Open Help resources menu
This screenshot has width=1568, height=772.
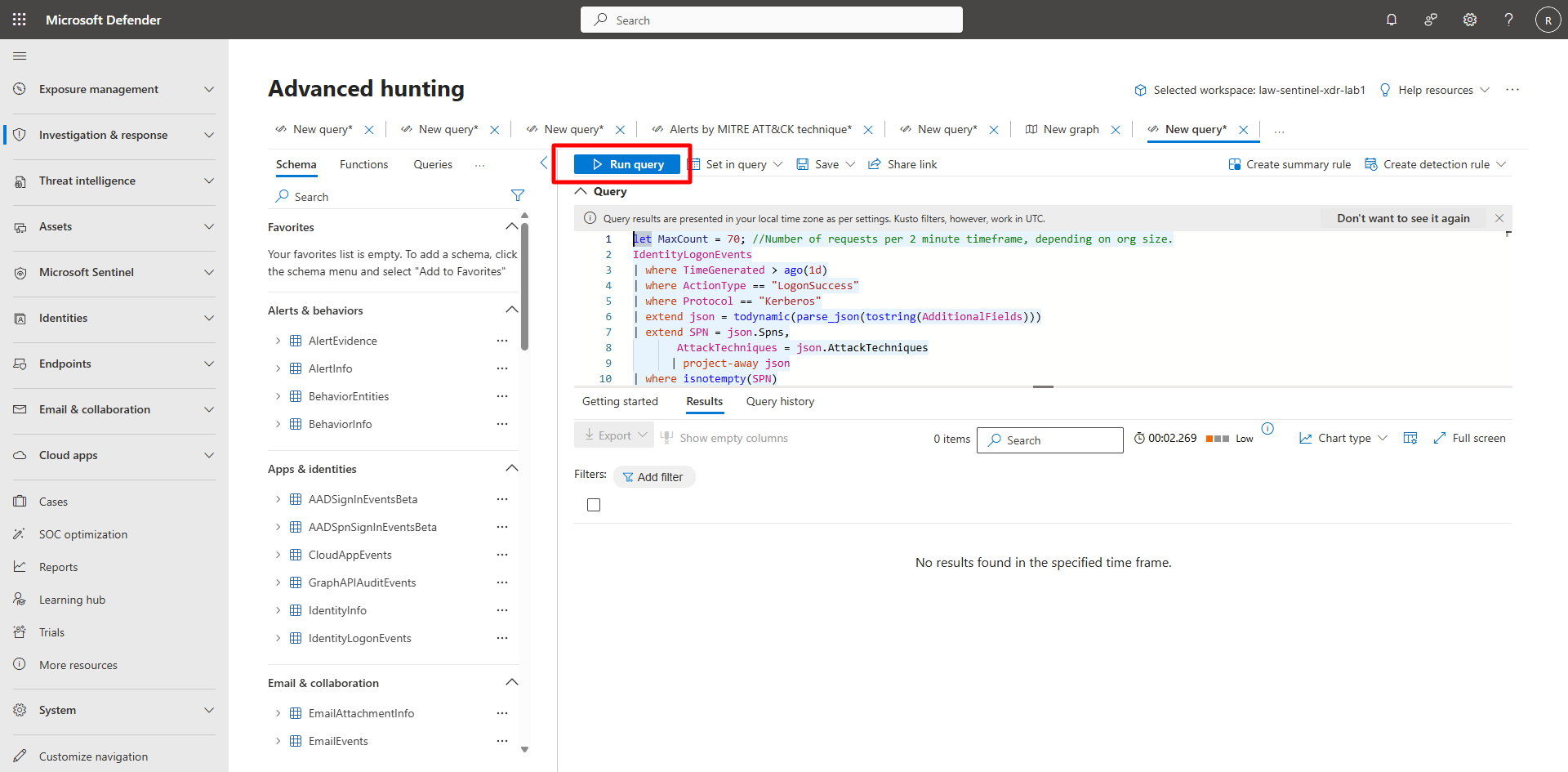[x=1434, y=90]
